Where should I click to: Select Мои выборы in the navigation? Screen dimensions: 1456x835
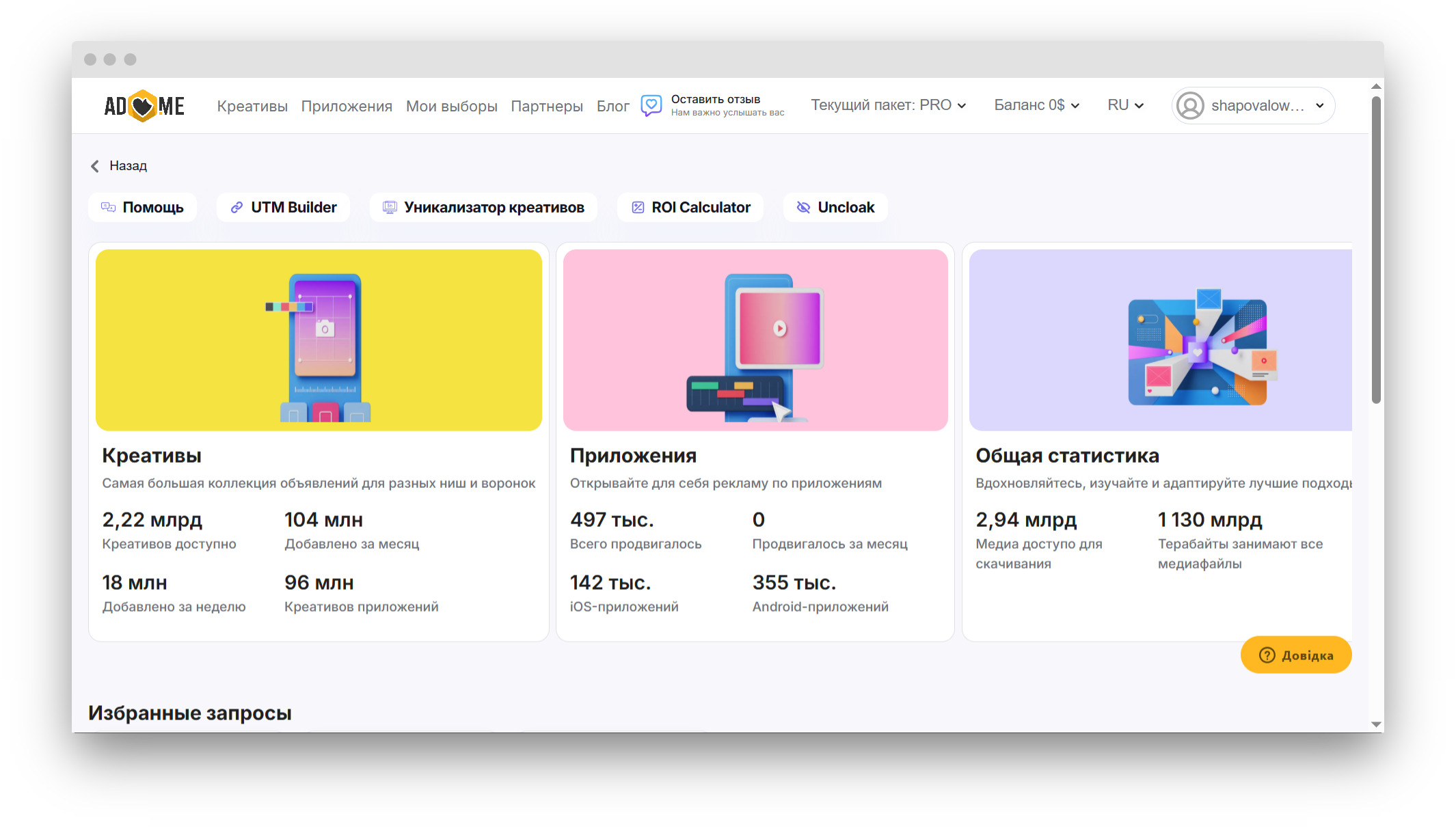click(451, 106)
